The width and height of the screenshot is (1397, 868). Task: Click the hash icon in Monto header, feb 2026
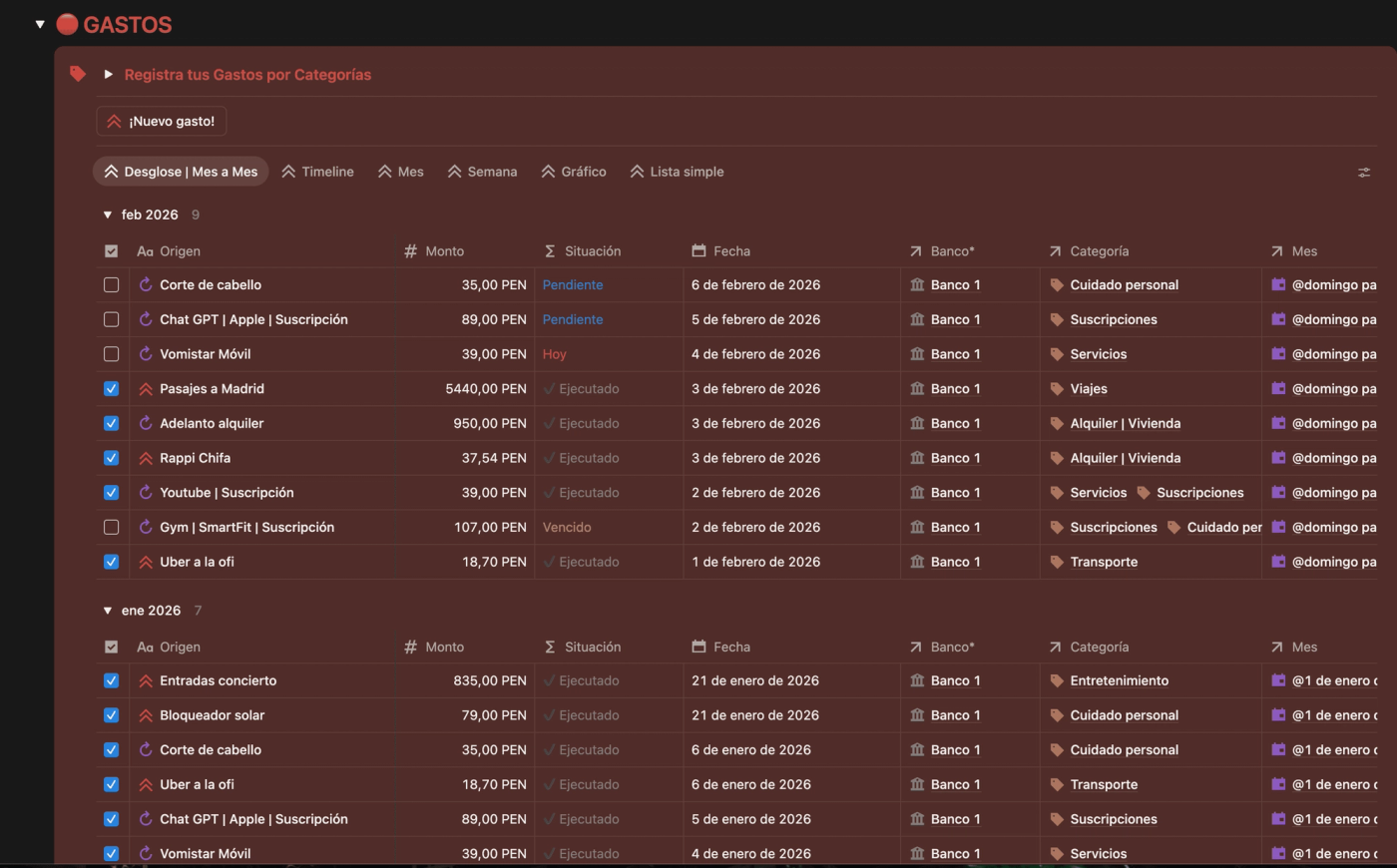(410, 251)
